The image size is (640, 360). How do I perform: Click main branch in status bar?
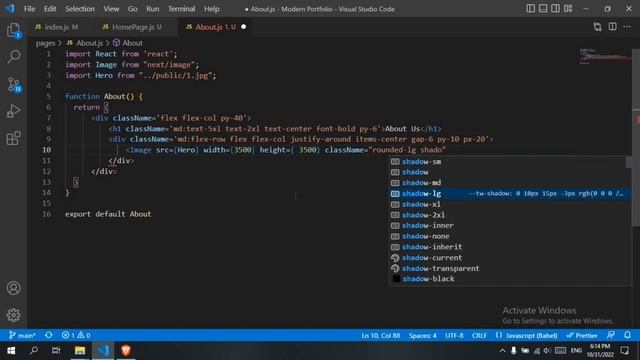point(22,335)
